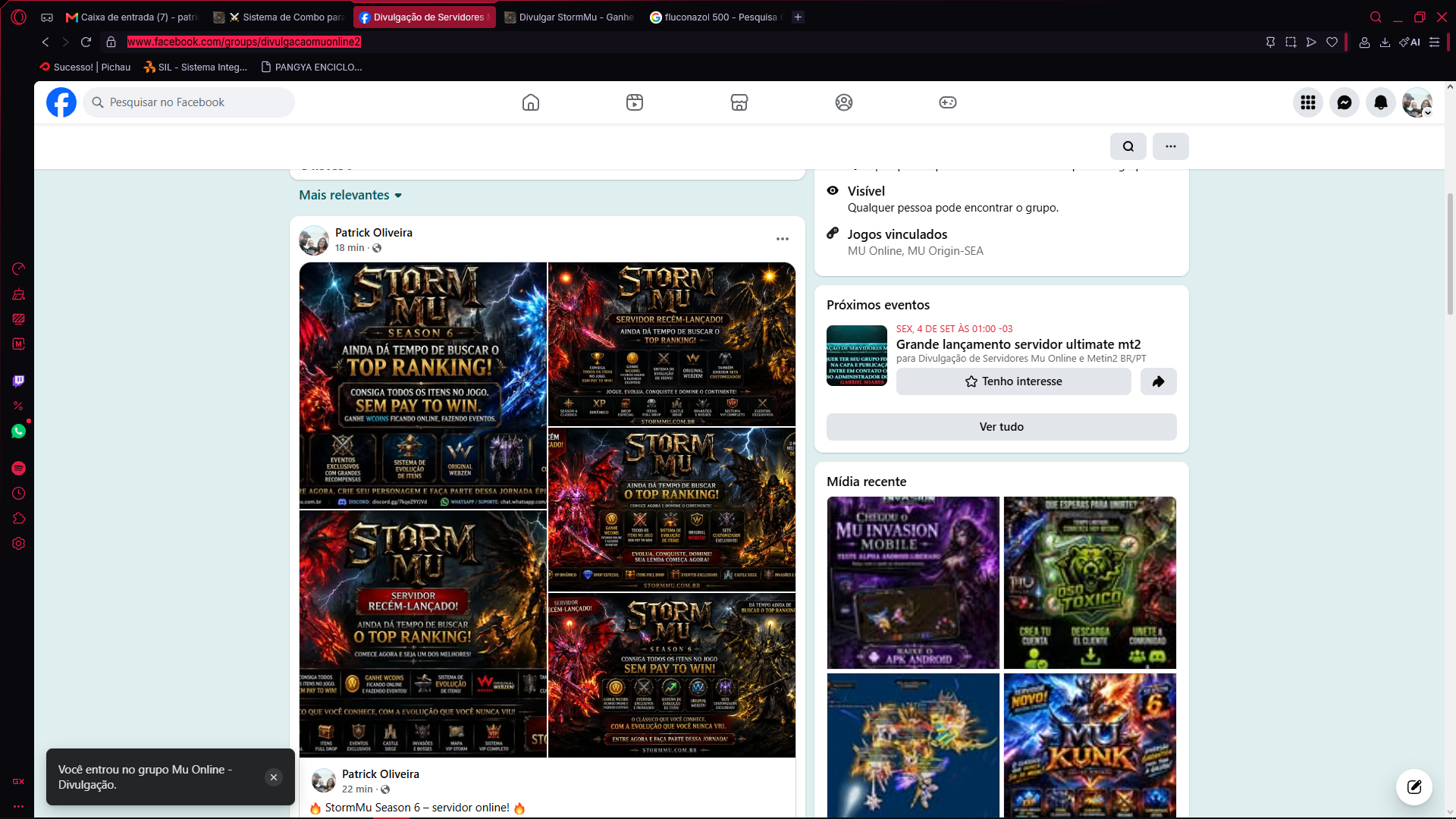
Task: Open Messenger chats
Action: tap(1345, 102)
